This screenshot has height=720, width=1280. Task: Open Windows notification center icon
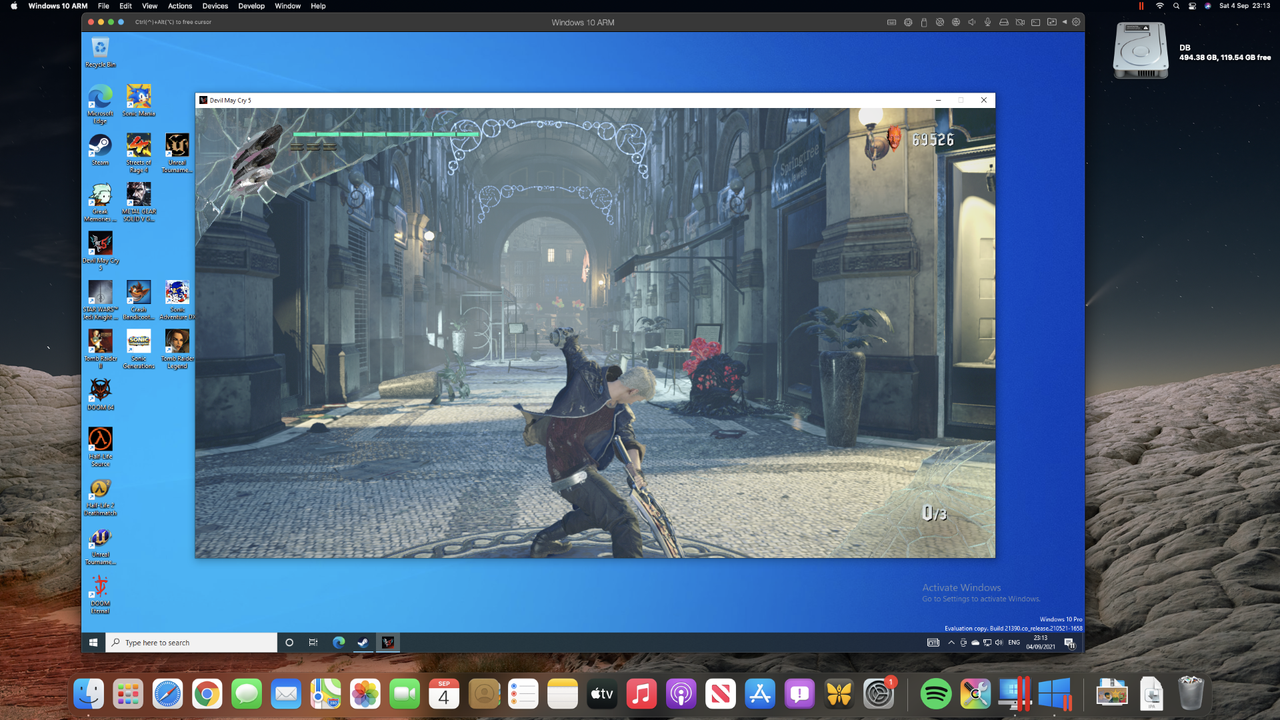point(1069,642)
